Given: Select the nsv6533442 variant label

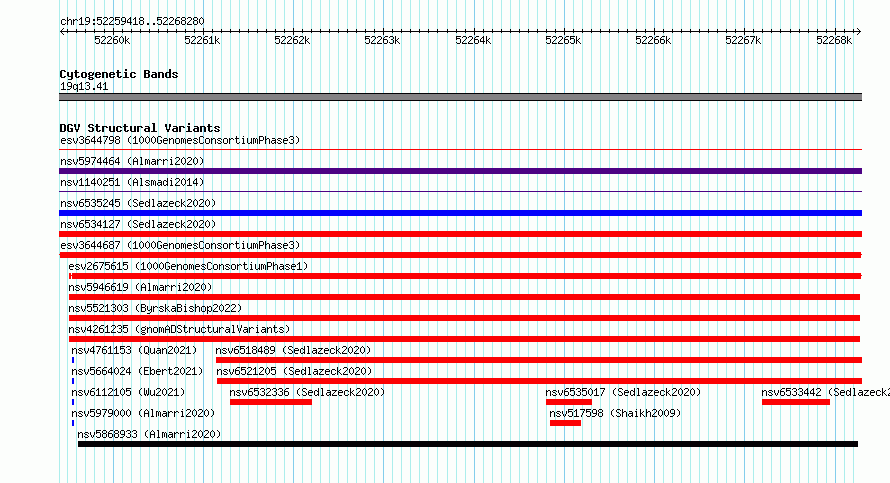Looking at the screenshot, I should (825, 392).
